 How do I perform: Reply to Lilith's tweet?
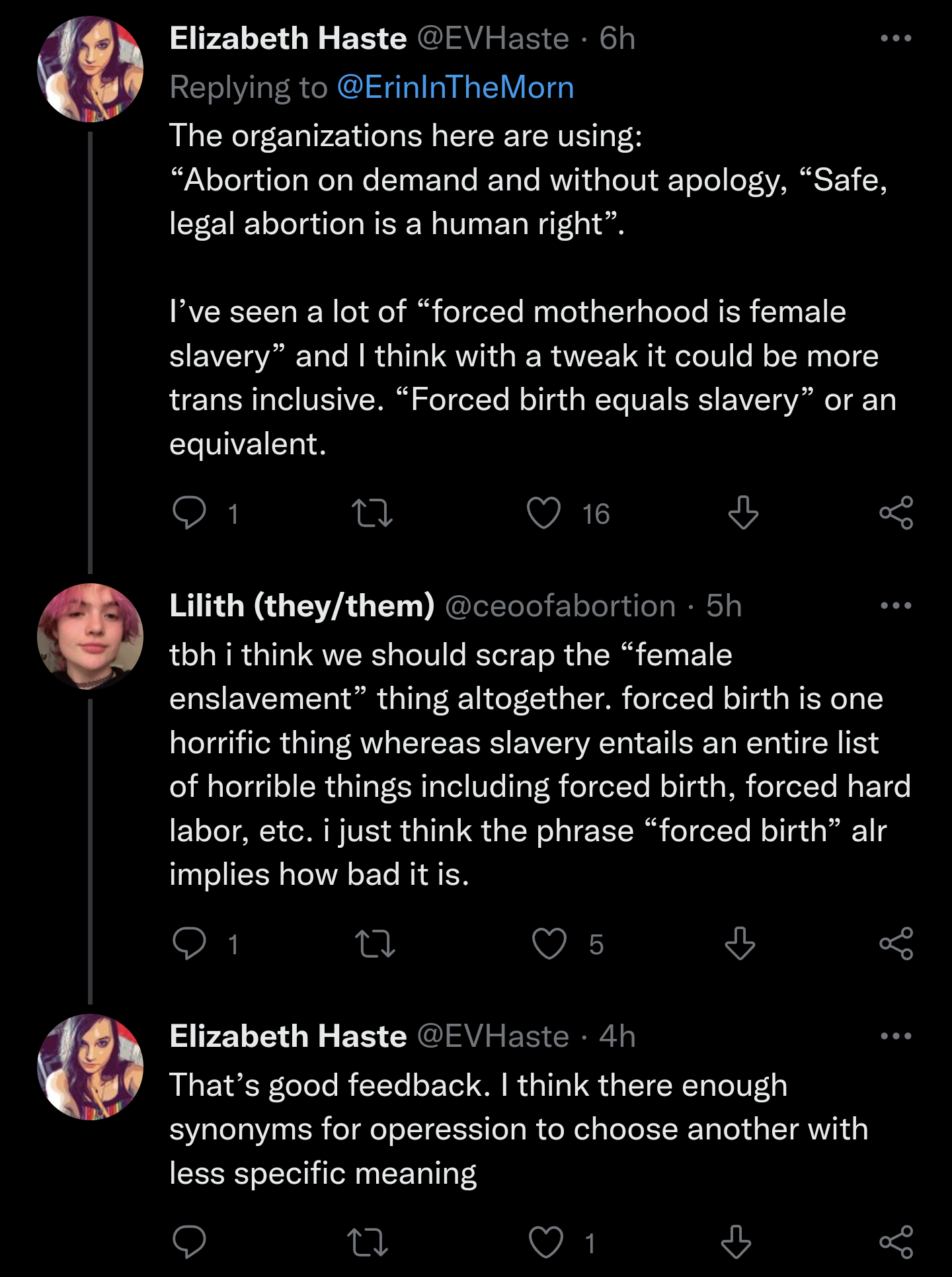[x=189, y=944]
